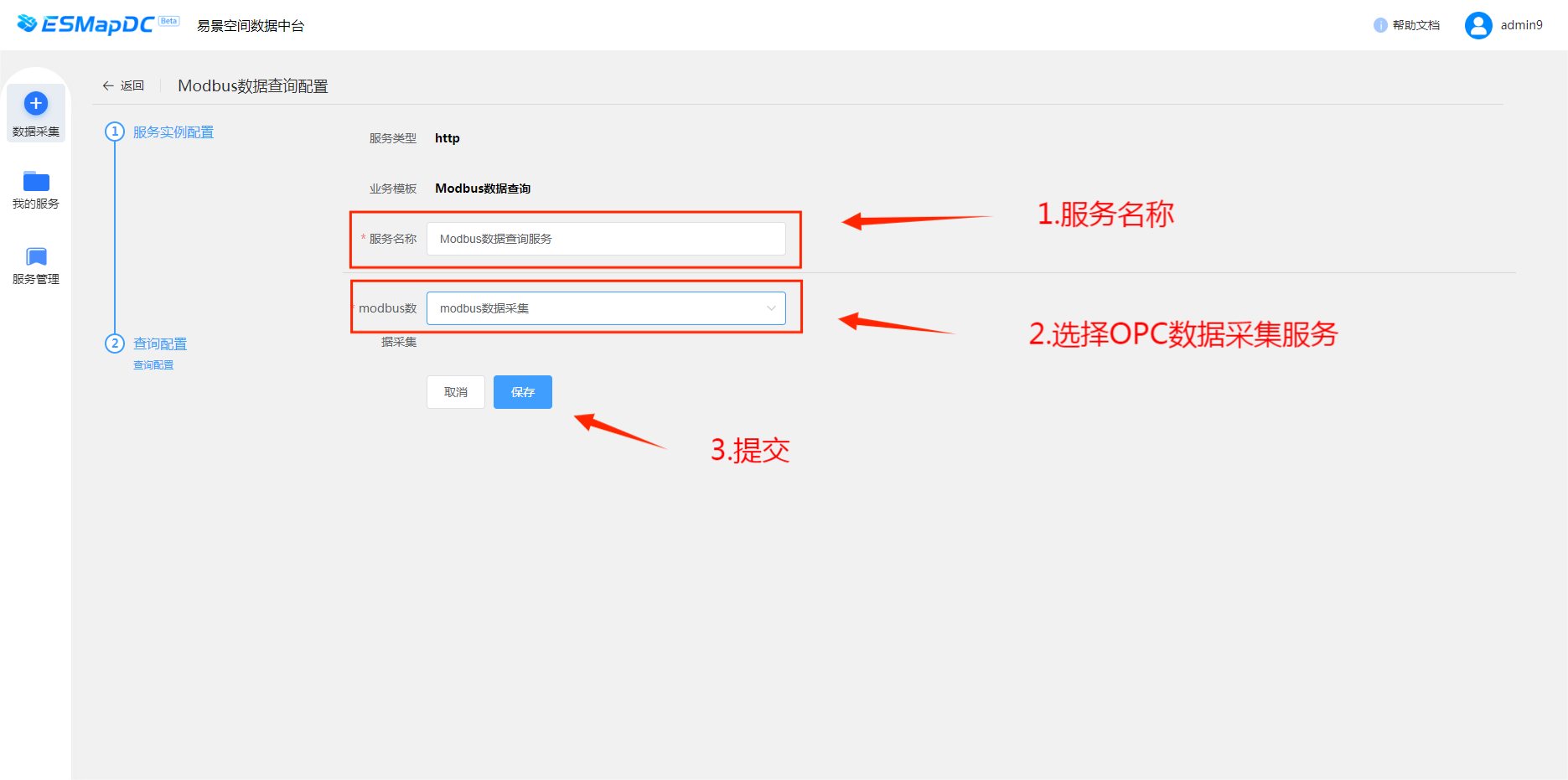Click the Beta badge
This screenshot has height=780, width=1568.
169,21
